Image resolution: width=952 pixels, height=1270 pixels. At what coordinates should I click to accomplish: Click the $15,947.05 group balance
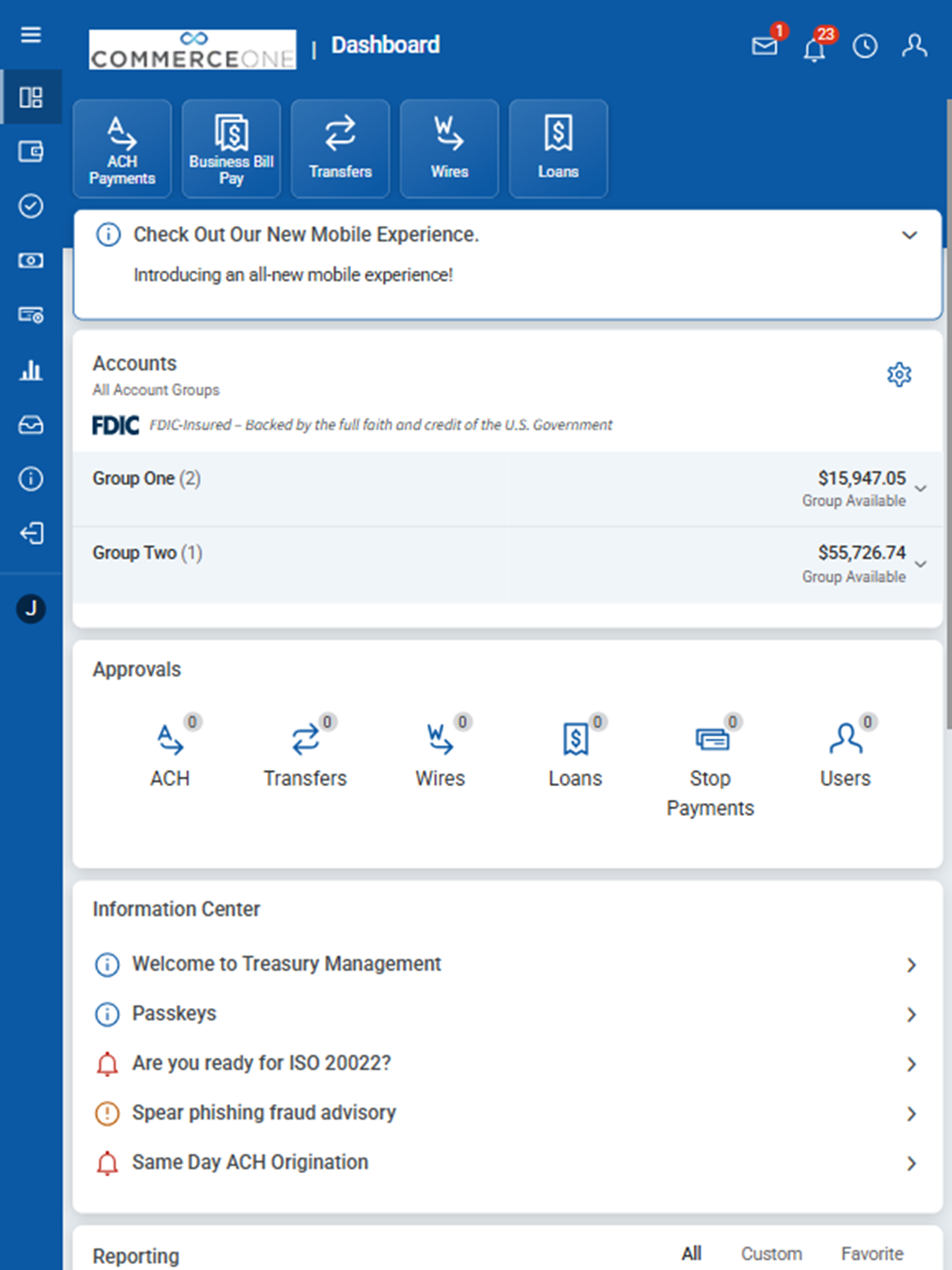click(862, 478)
